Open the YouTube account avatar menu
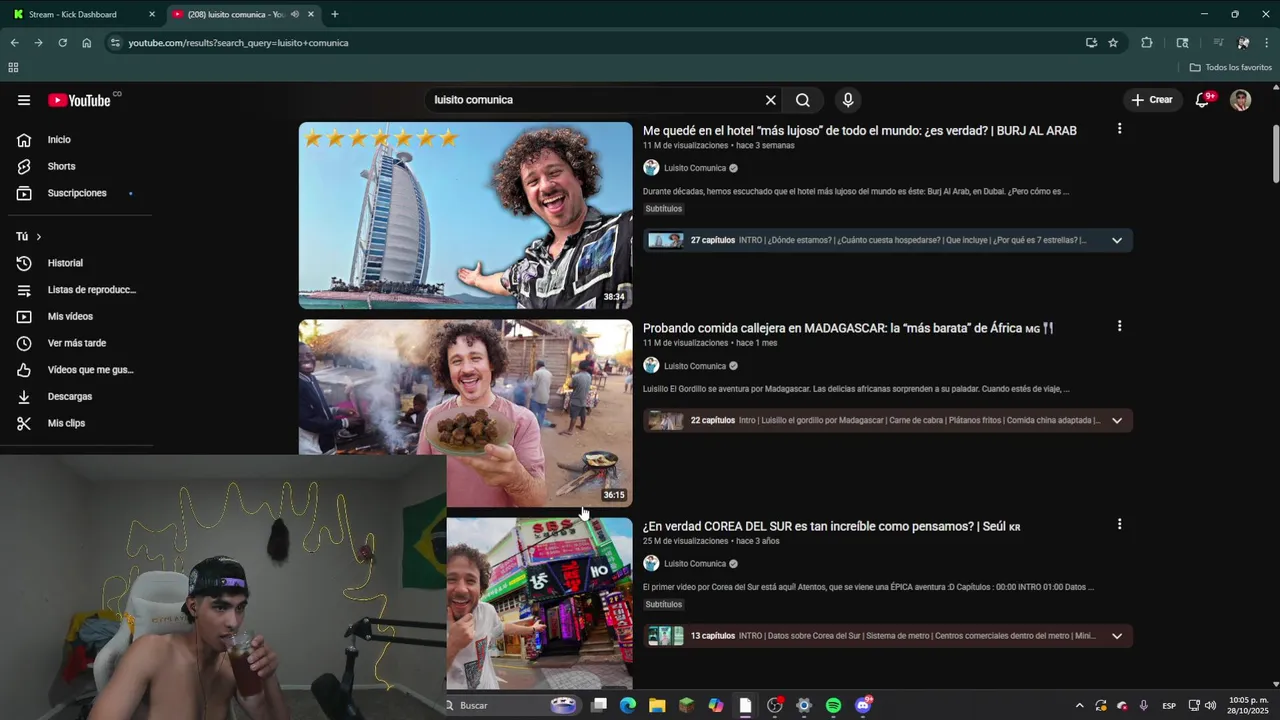Image resolution: width=1280 pixels, height=720 pixels. tap(1241, 100)
